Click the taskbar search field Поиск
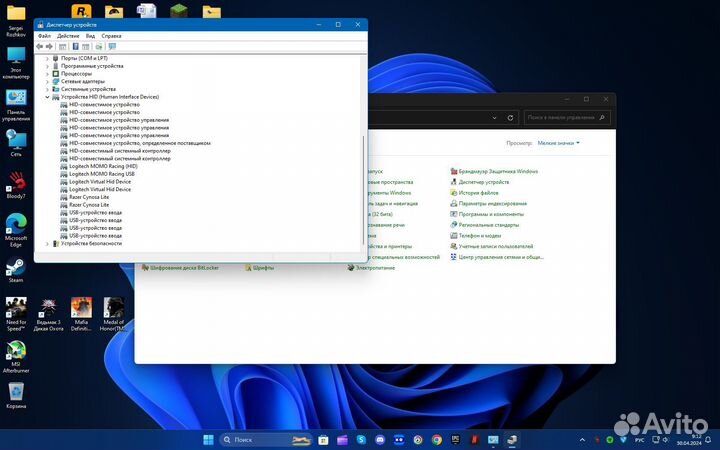The image size is (720, 450). pyautogui.click(x=250, y=440)
